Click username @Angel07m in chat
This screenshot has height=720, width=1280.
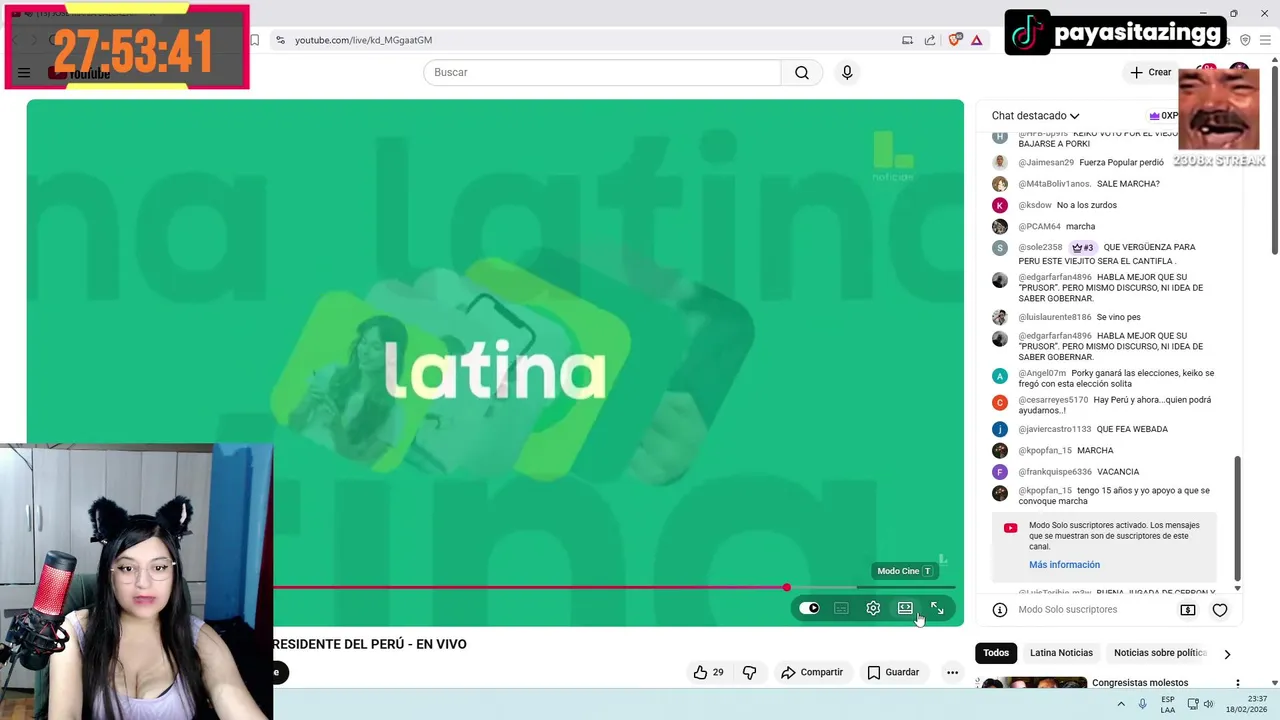[1042, 374]
